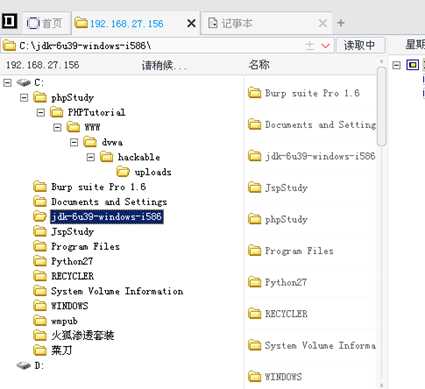Select the dvwa folder in the tree
This screenshot has width=425, height=389.
click(x=103, y=142)
